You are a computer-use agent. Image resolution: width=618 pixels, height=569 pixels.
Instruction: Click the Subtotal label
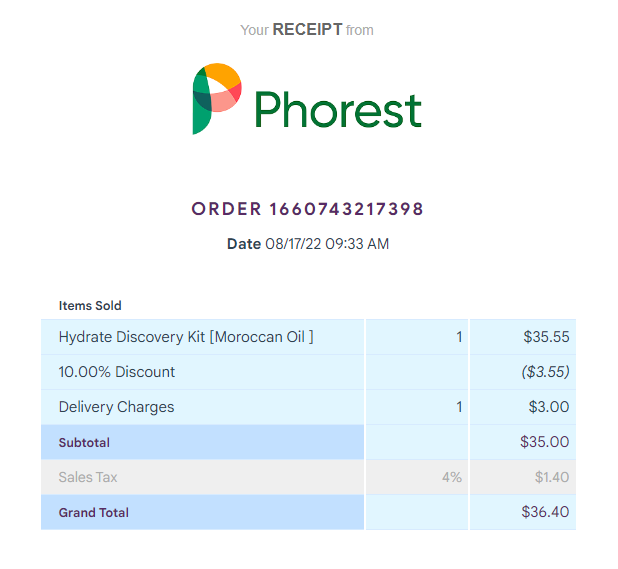(x=84, y=443)
